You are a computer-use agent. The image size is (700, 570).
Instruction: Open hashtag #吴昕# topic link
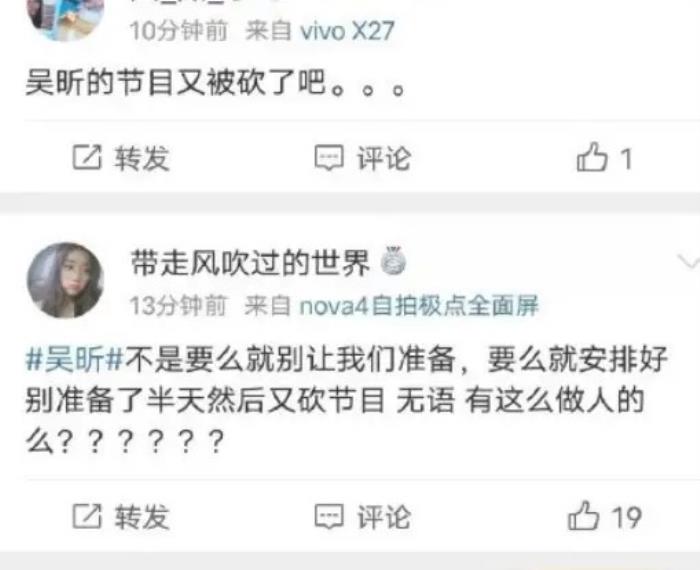point(74,358)
